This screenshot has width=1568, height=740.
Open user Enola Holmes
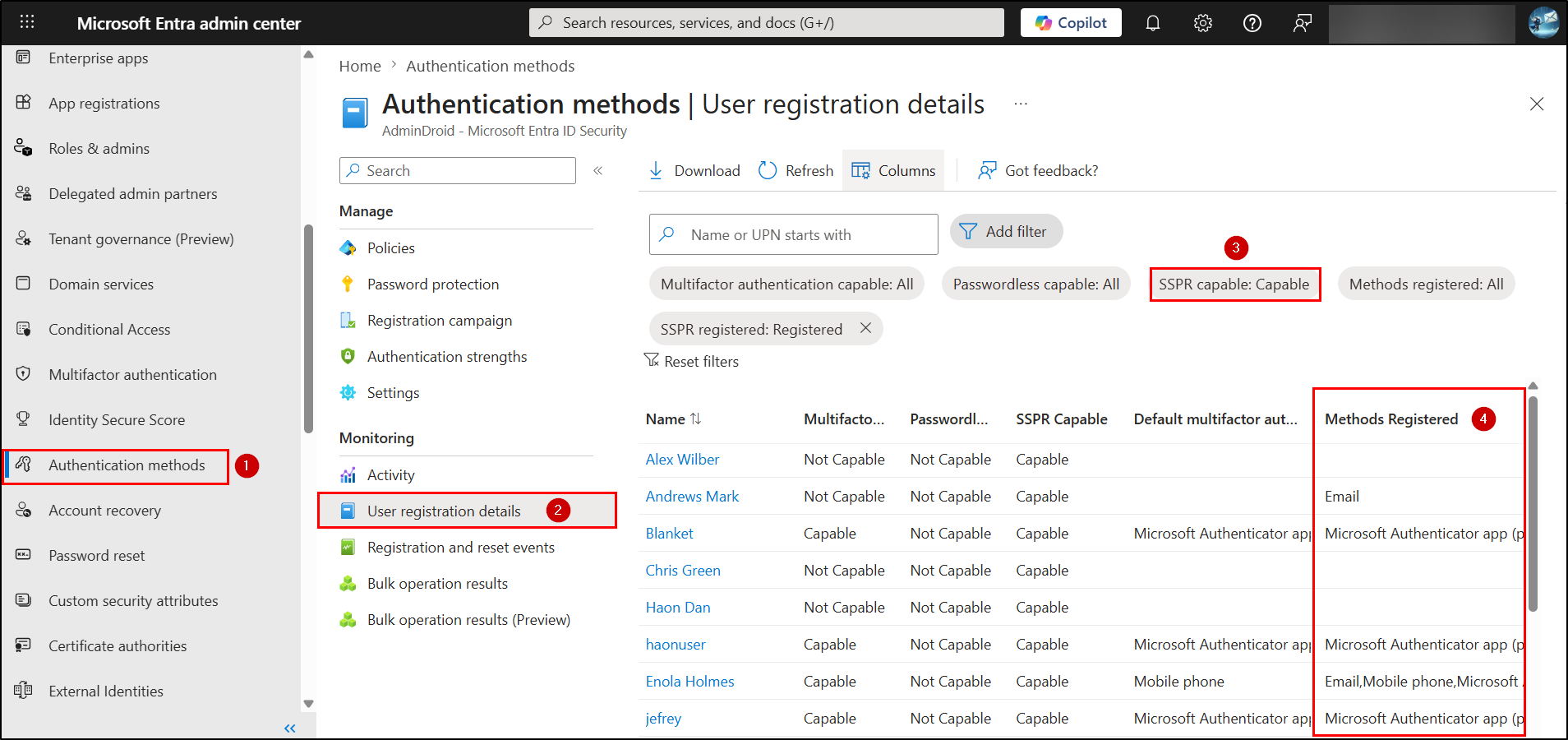click(689, 682)
